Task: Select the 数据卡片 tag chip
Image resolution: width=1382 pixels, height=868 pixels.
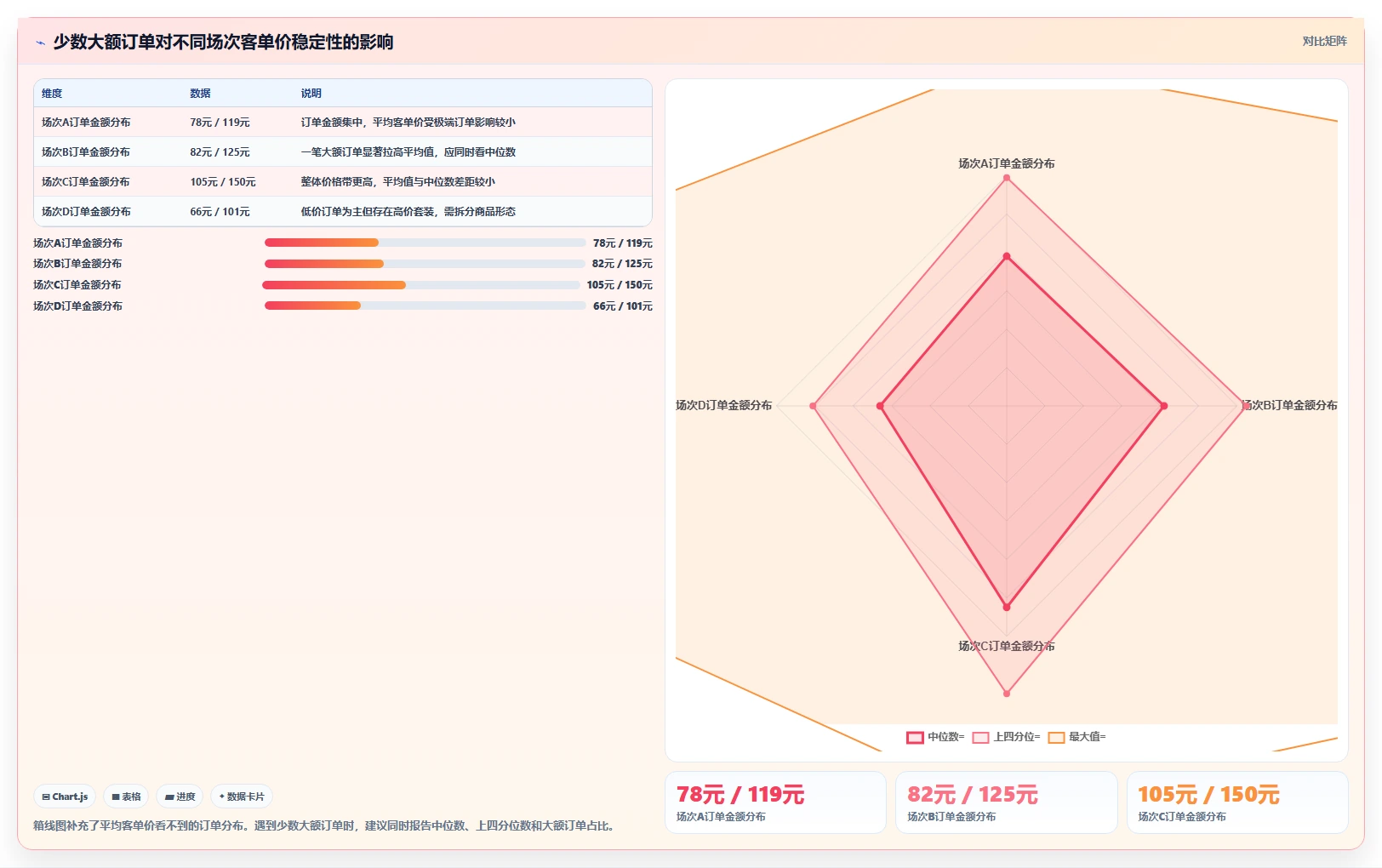Action: 242,797
